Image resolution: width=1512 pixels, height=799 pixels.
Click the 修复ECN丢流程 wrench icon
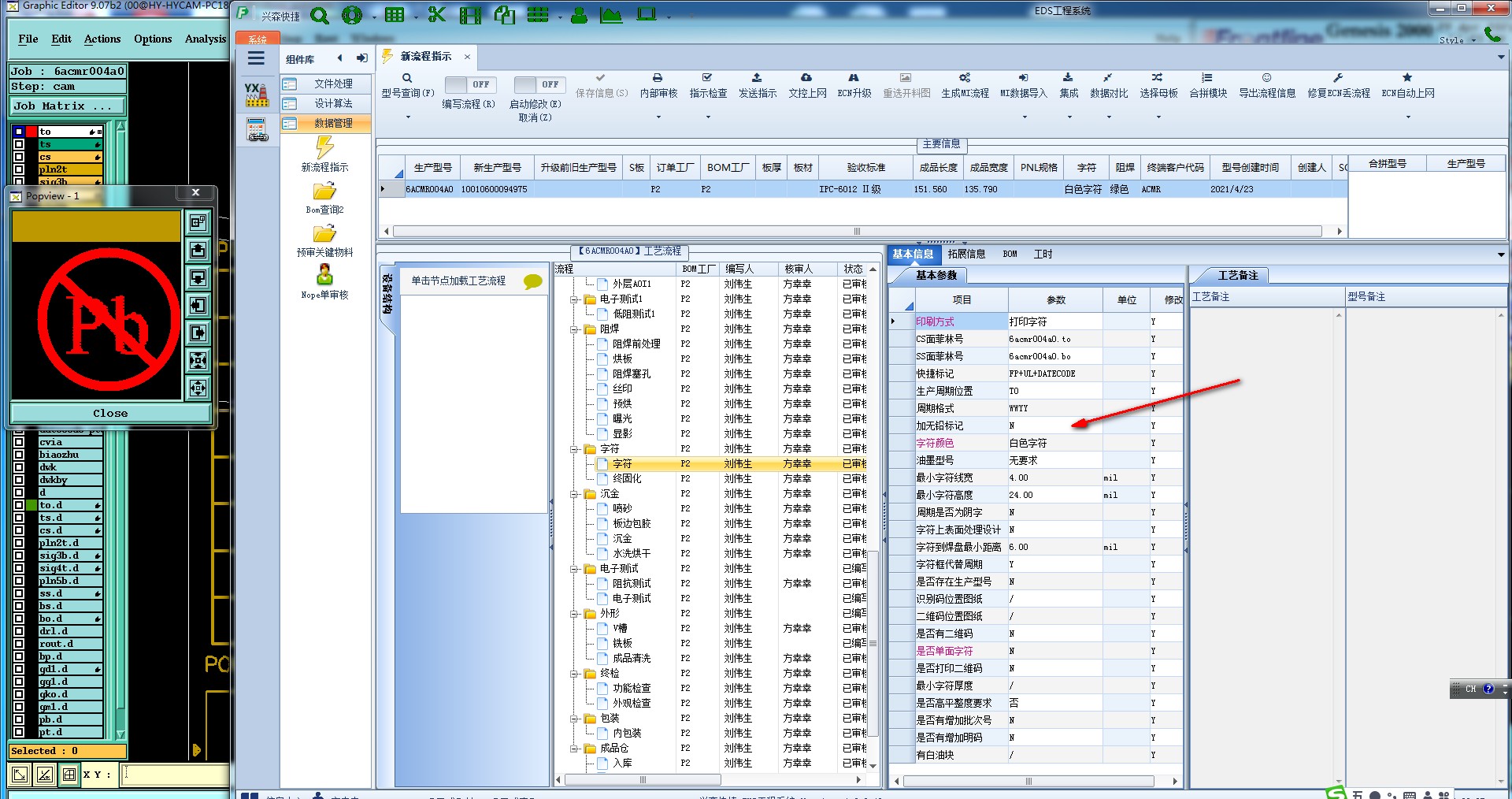coord(1338,78)
